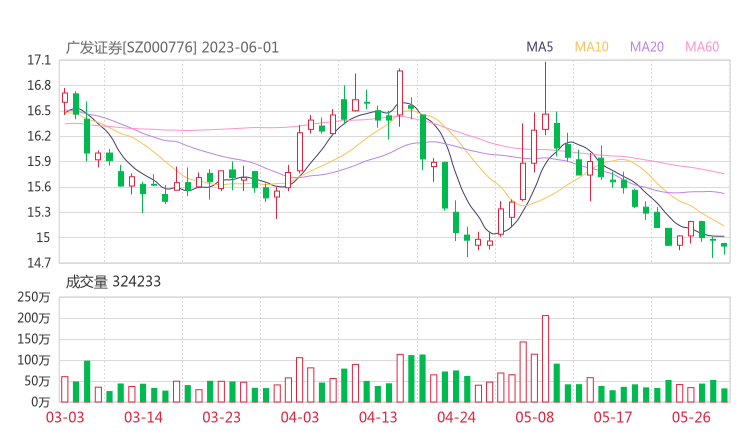Click the 04-13 date label

378,418
